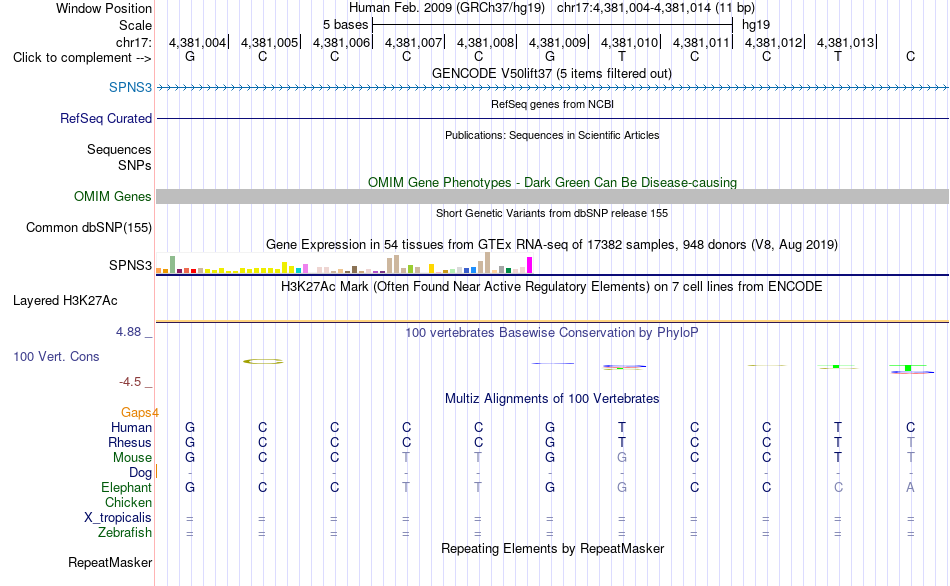Click the 'RefSeq genes from NCBI' title

pyautogui.click(x=553, y=104)
